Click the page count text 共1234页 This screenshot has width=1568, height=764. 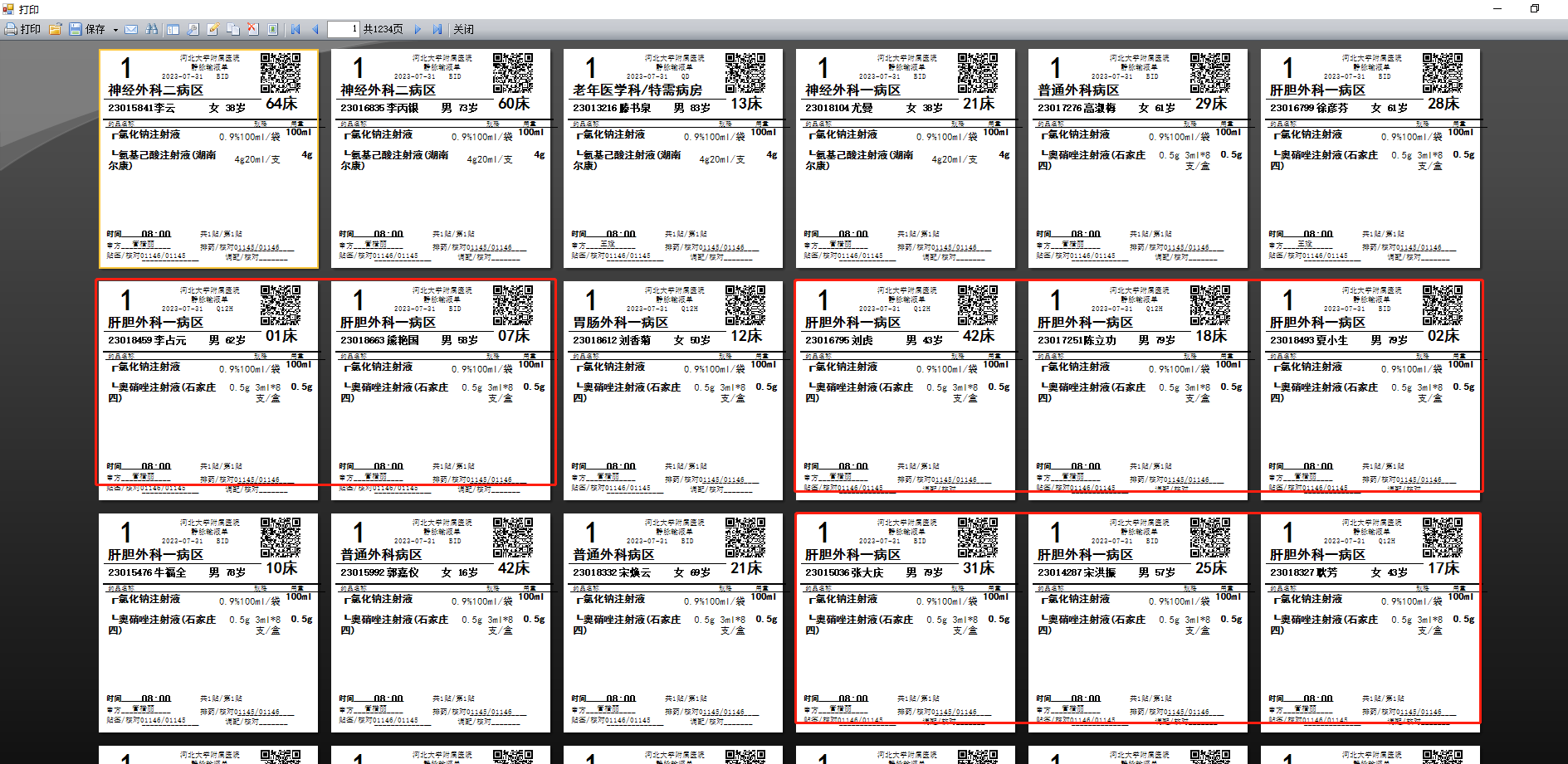[383, 29]
